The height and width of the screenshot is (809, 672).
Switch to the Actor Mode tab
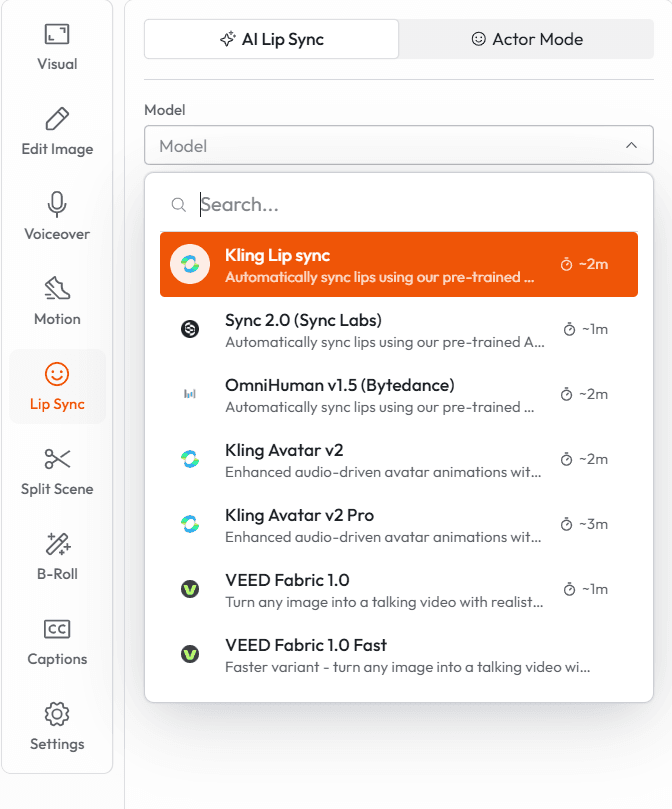click(526, 39)
